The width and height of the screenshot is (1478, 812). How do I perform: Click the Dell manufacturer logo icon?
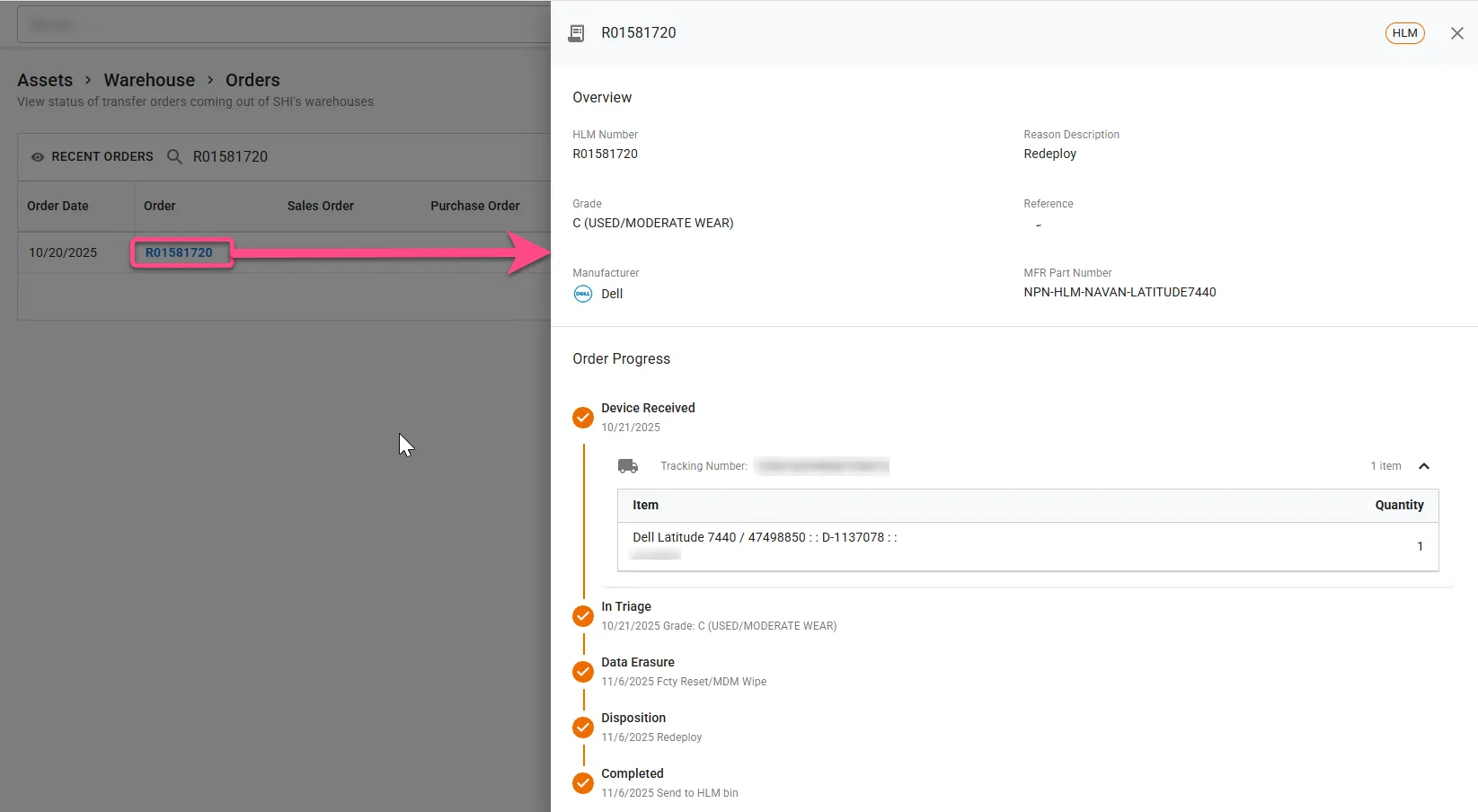(x=583, y=294)
